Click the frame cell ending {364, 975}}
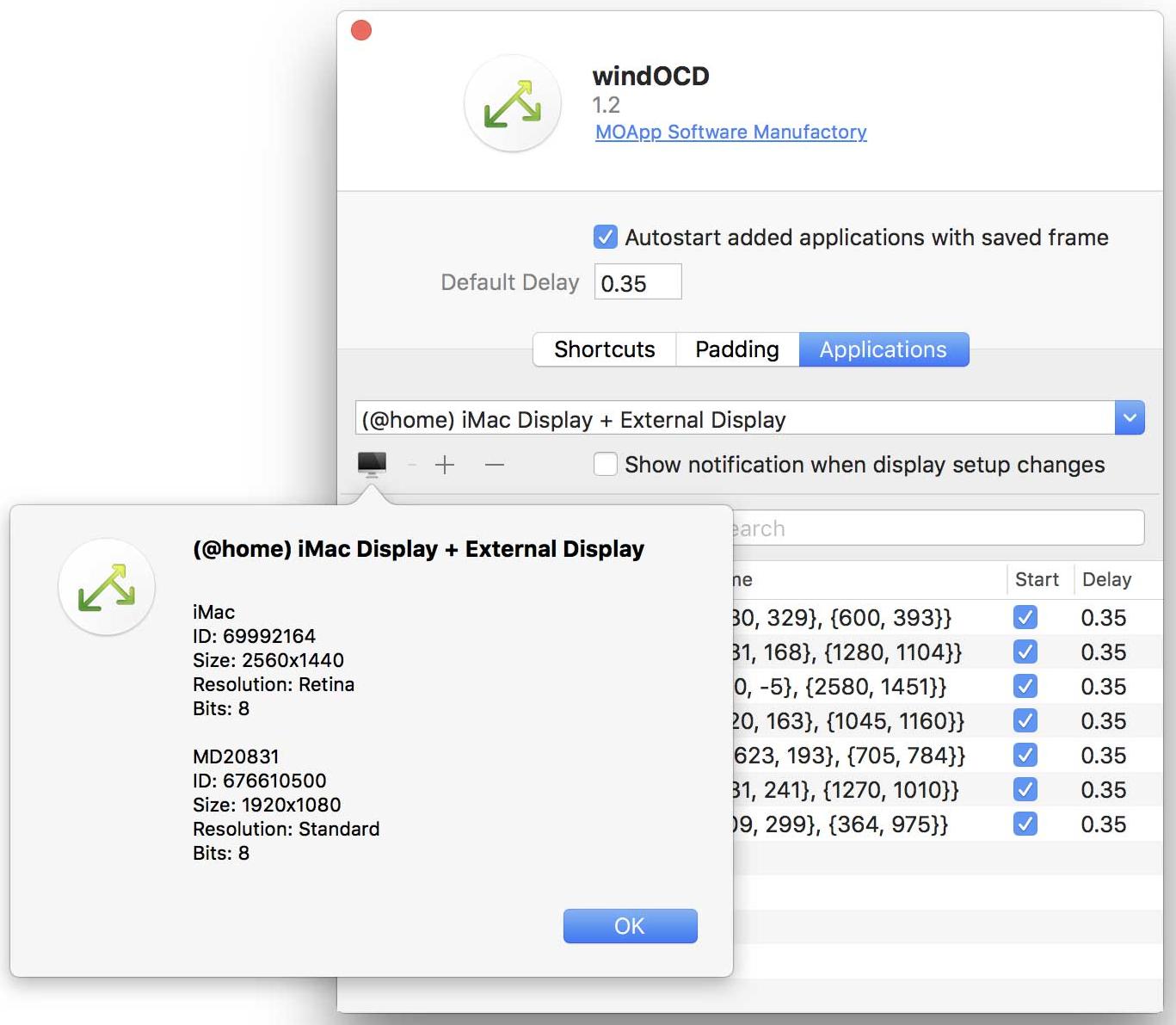 [x=840, y=824]
